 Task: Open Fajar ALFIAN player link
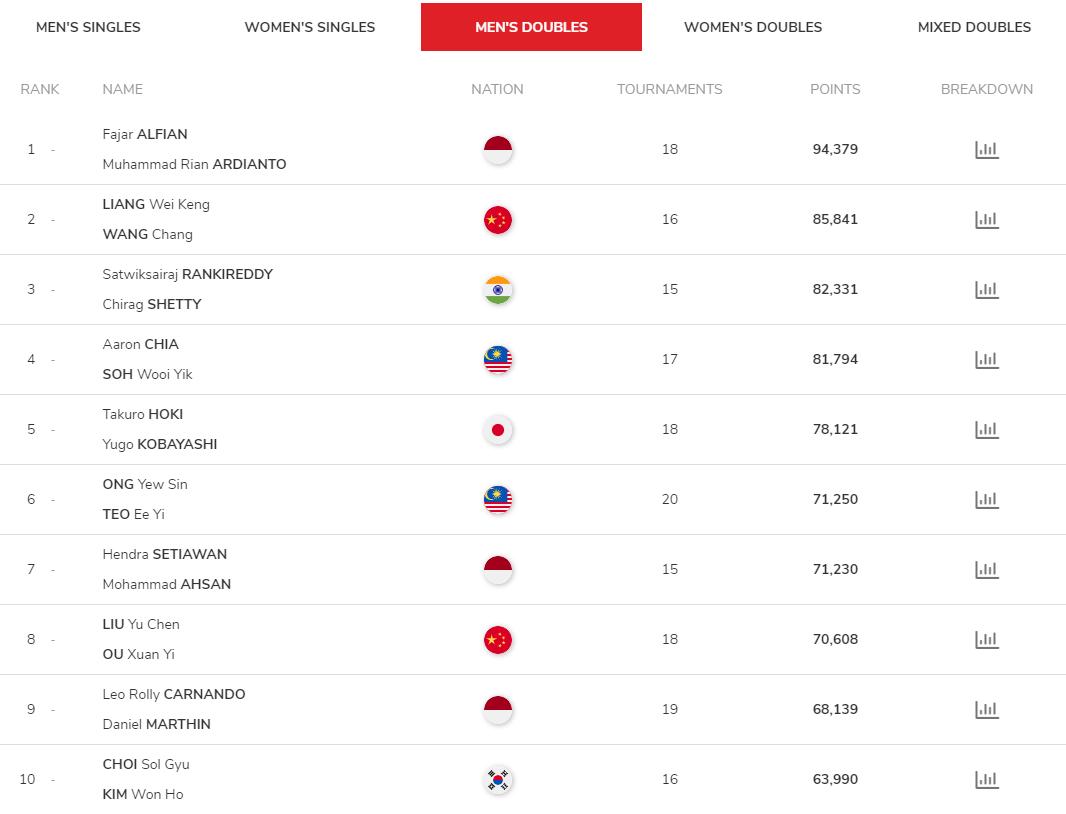[145, 134]
